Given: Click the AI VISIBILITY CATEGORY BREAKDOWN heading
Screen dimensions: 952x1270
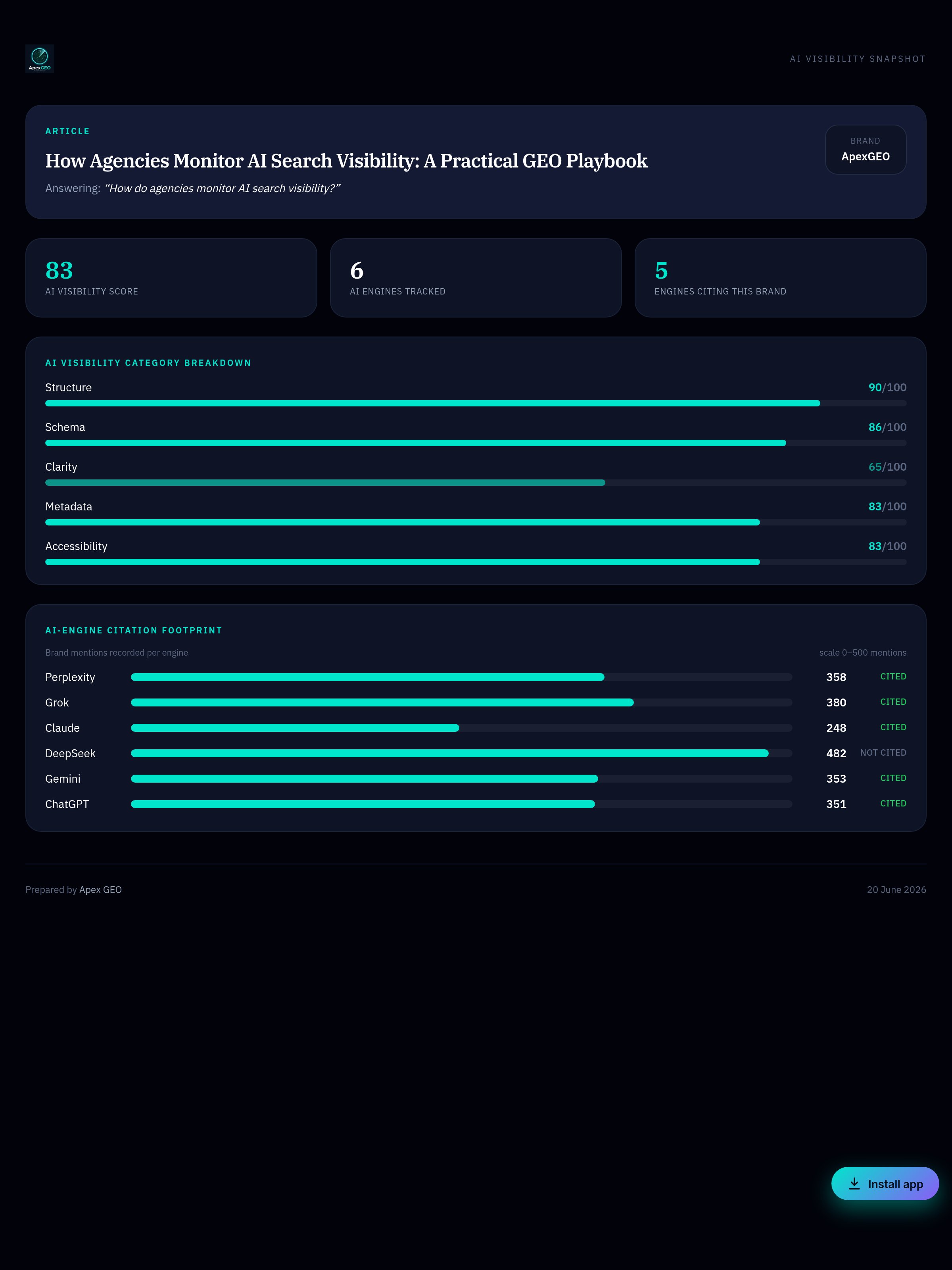Looking at the screenshot, I should 148,363.
